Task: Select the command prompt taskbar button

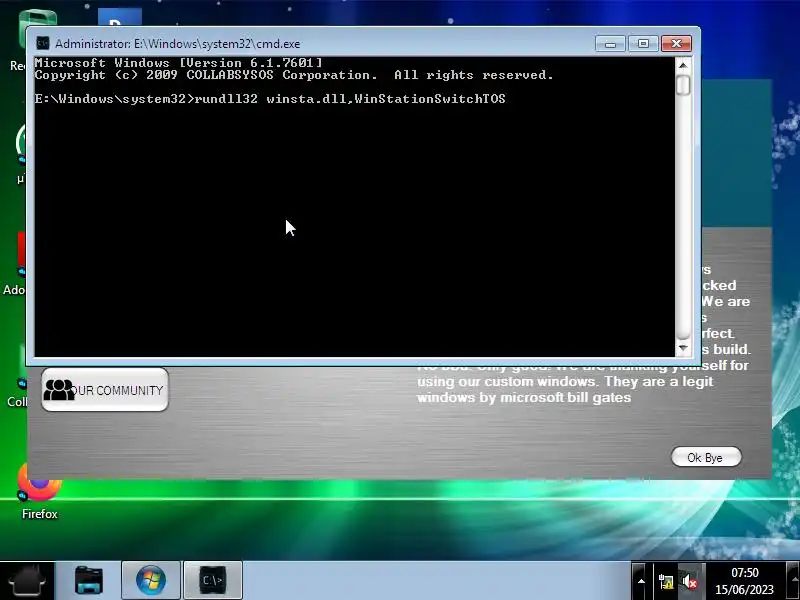Action: (x=213, y=581)
